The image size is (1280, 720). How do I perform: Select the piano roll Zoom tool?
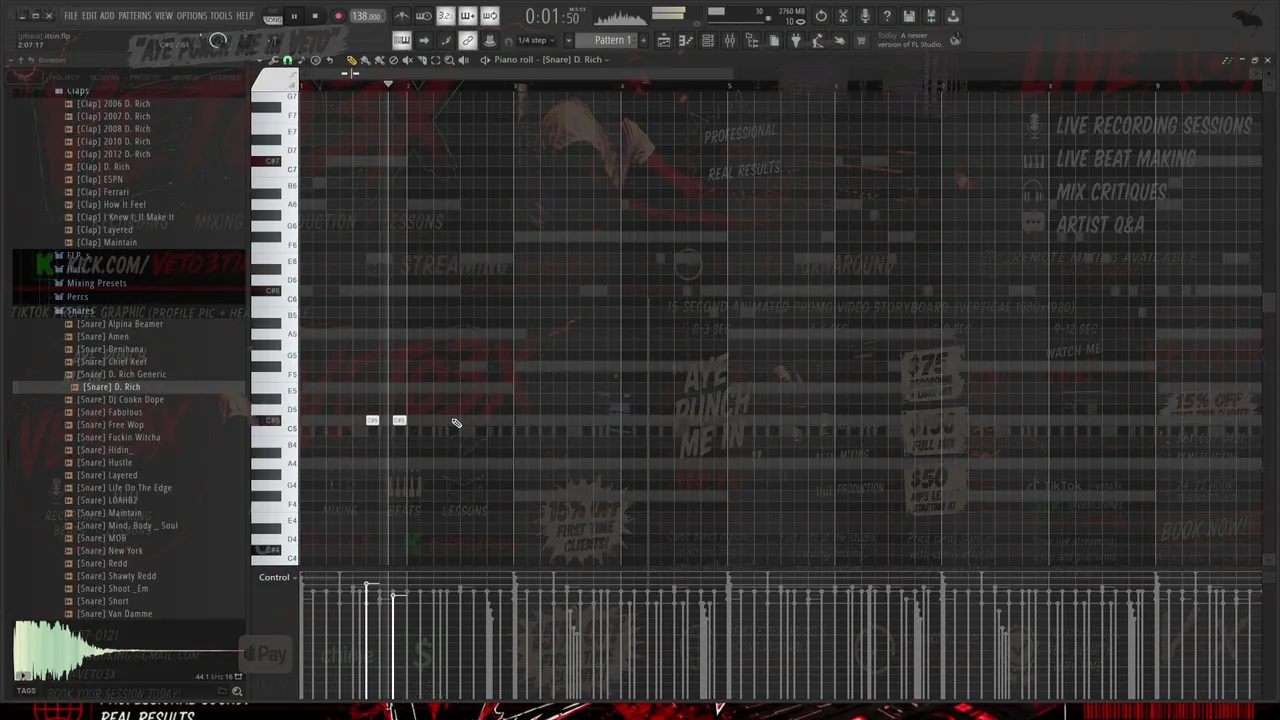(x=449, y=60)
